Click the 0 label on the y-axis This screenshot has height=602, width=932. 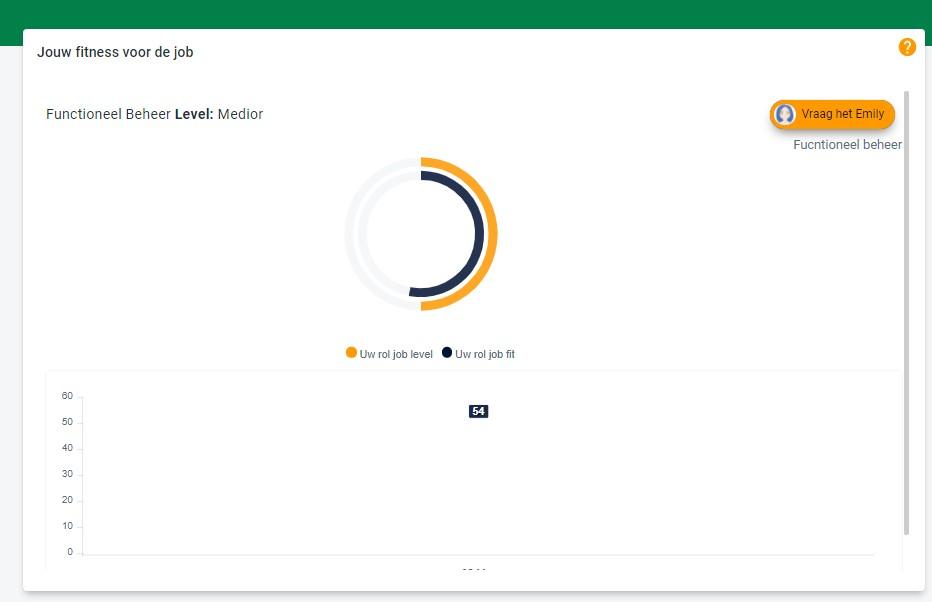pyautogui.click(x=70, y=552)
